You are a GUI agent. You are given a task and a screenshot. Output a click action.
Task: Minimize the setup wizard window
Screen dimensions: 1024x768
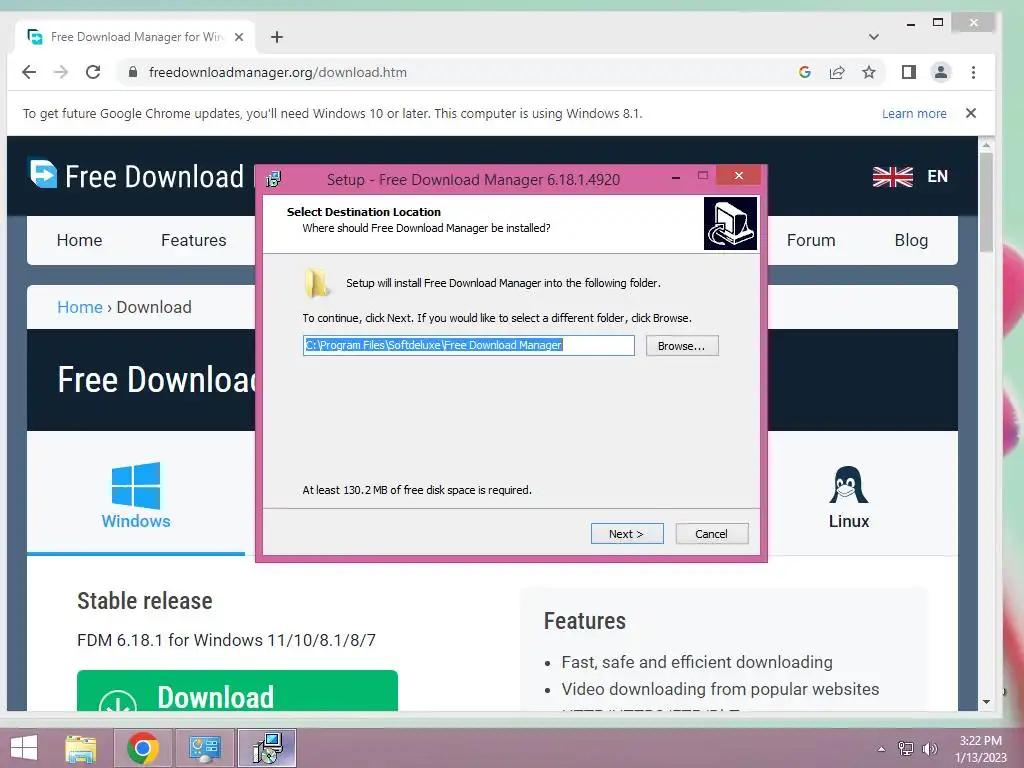[676, 177]
